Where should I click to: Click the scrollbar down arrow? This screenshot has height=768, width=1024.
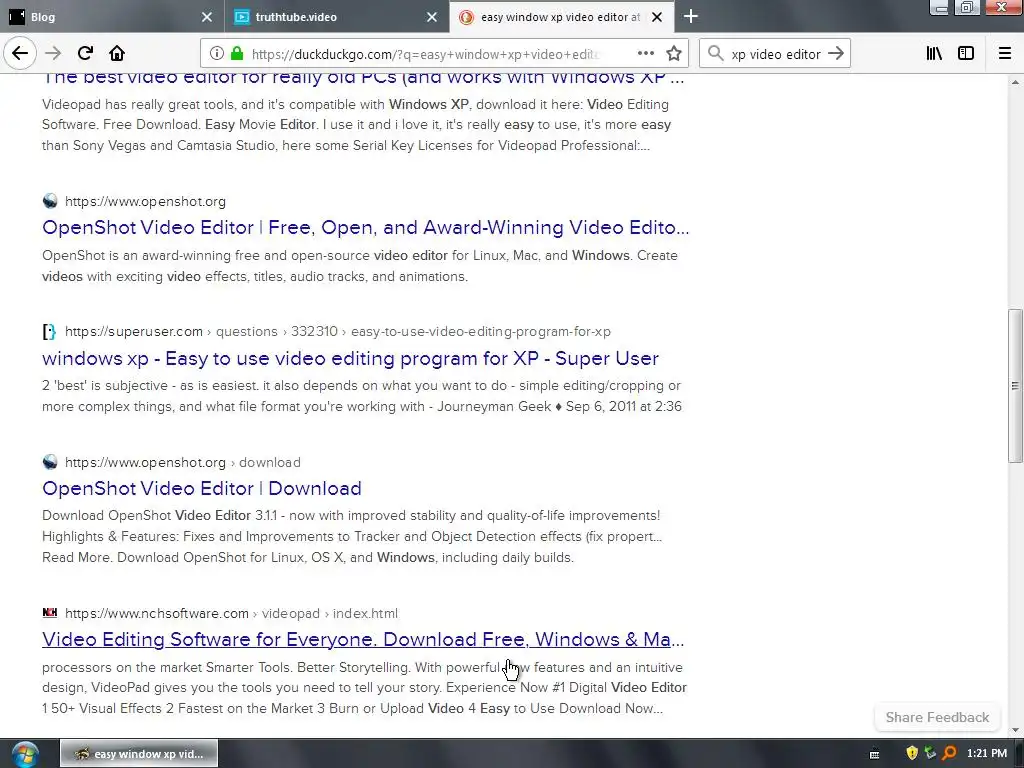[x=1015, y=730]
